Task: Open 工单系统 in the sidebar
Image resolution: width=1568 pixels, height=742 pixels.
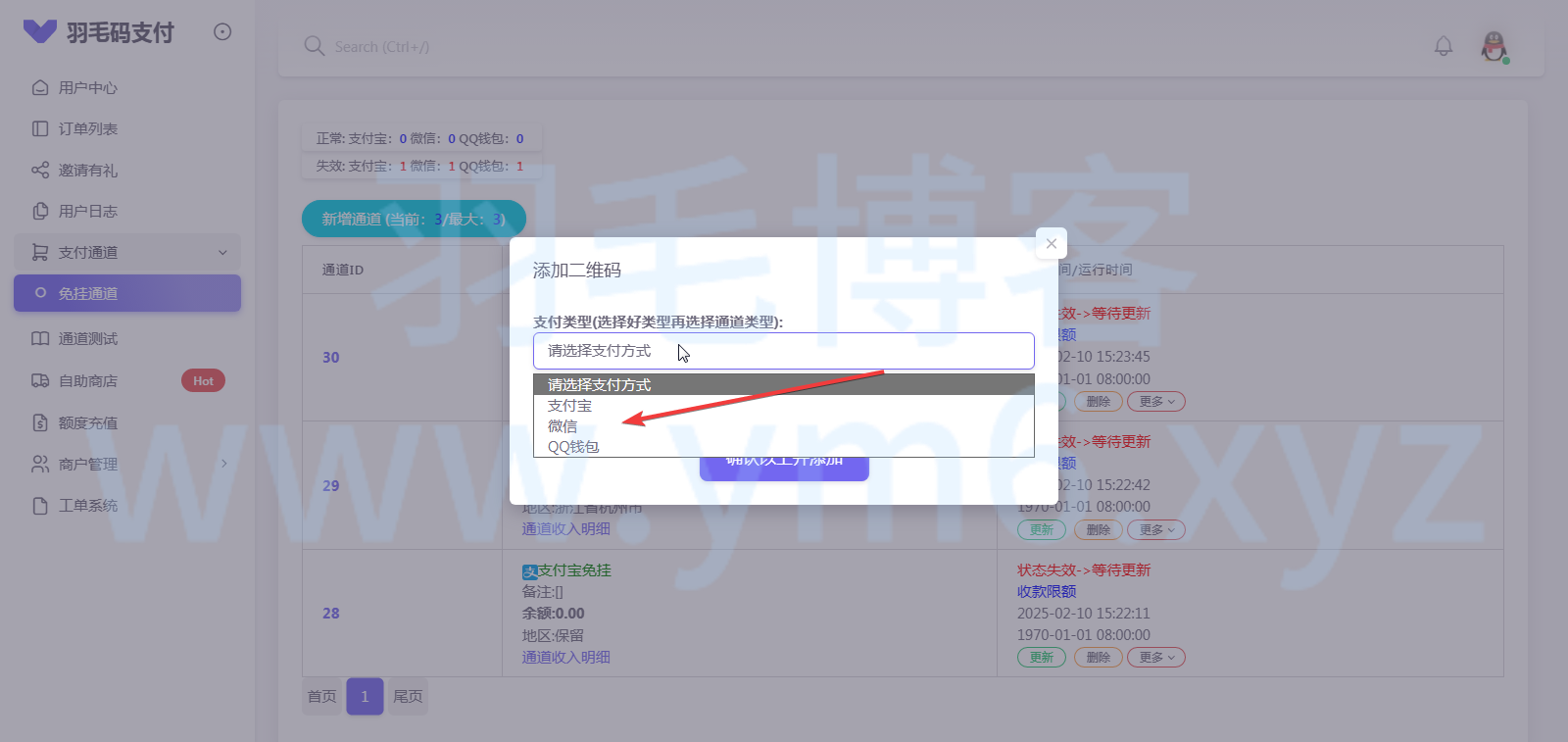Action: tap(127, 505)
